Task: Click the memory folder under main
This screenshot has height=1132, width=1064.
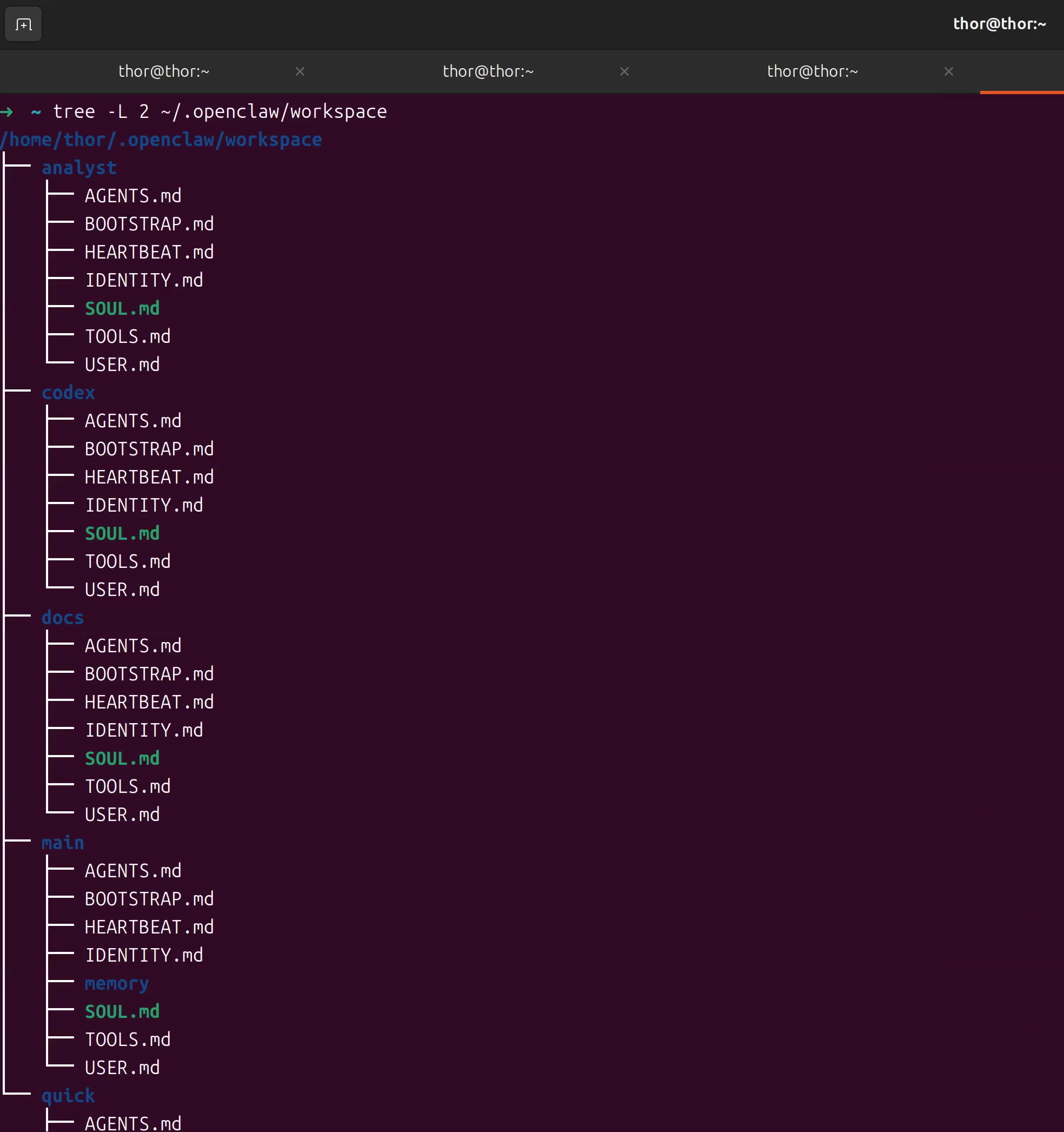Action: point(117,983)
